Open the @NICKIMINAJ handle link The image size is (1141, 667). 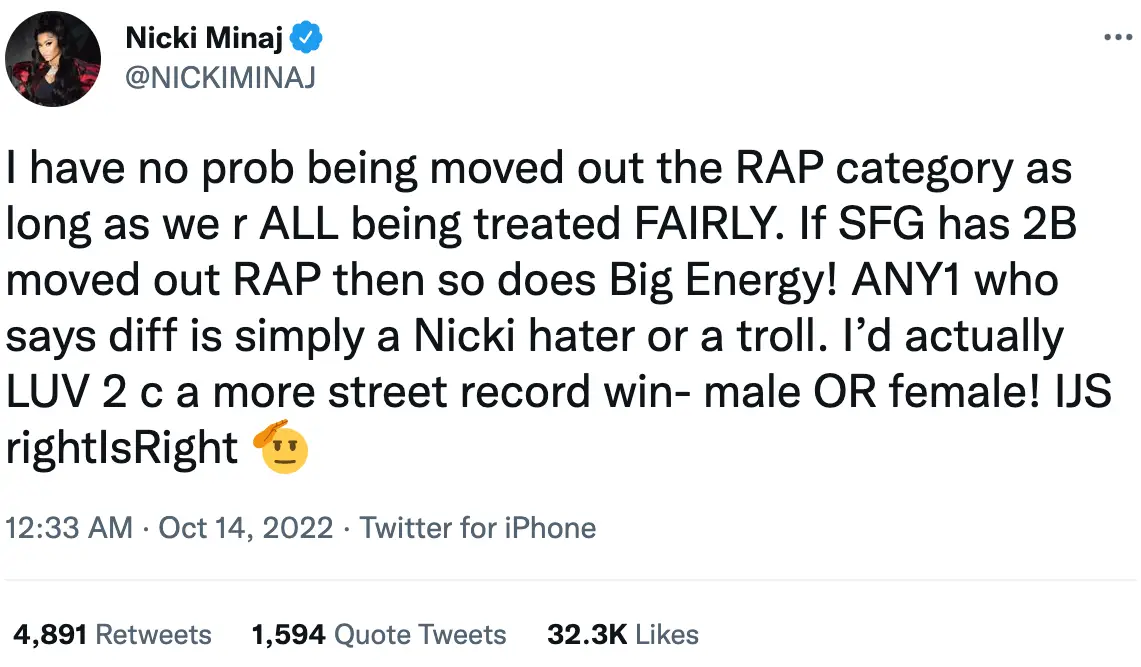tap(220, 77)
